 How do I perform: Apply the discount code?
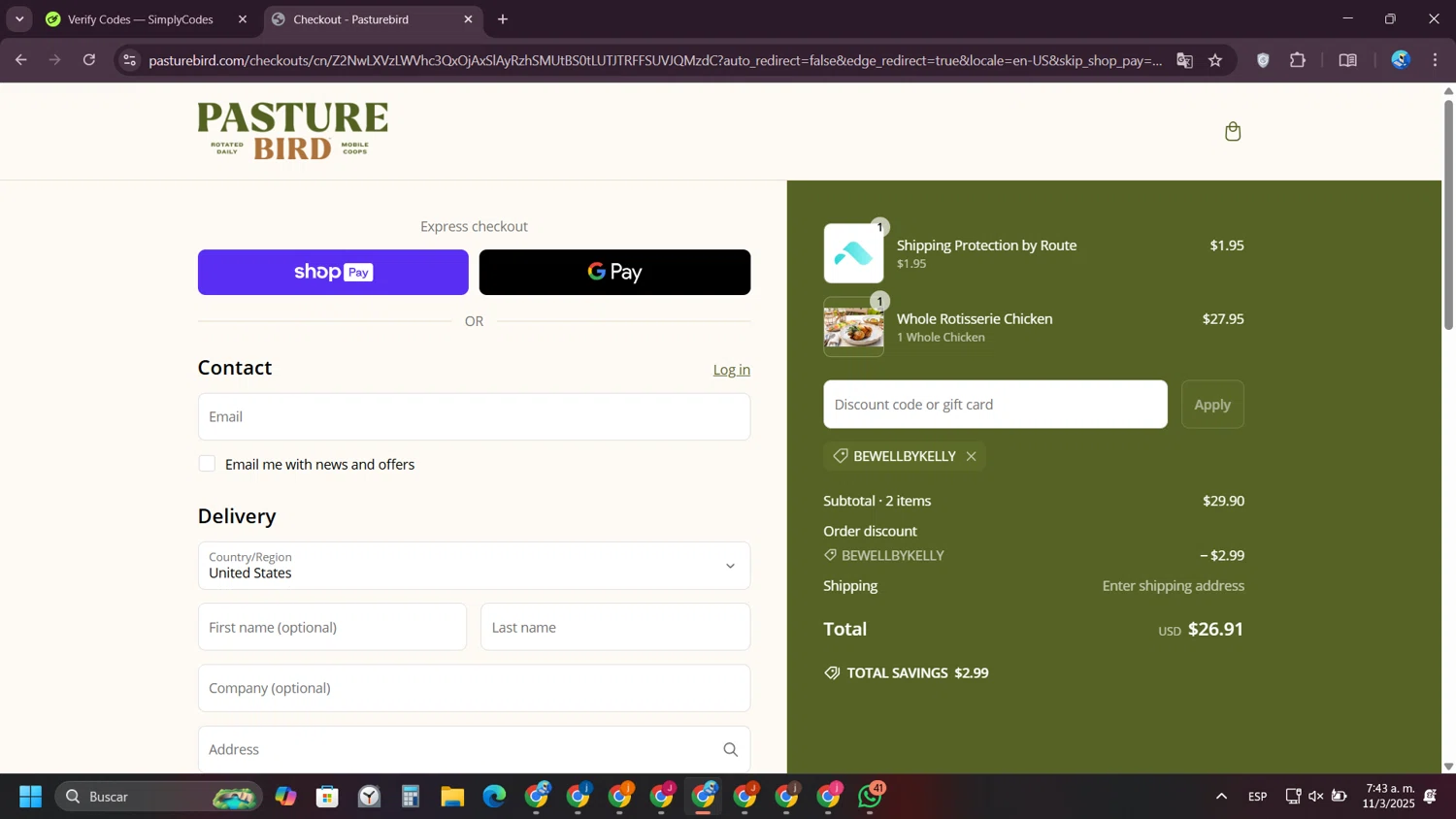pos(1212,405)
